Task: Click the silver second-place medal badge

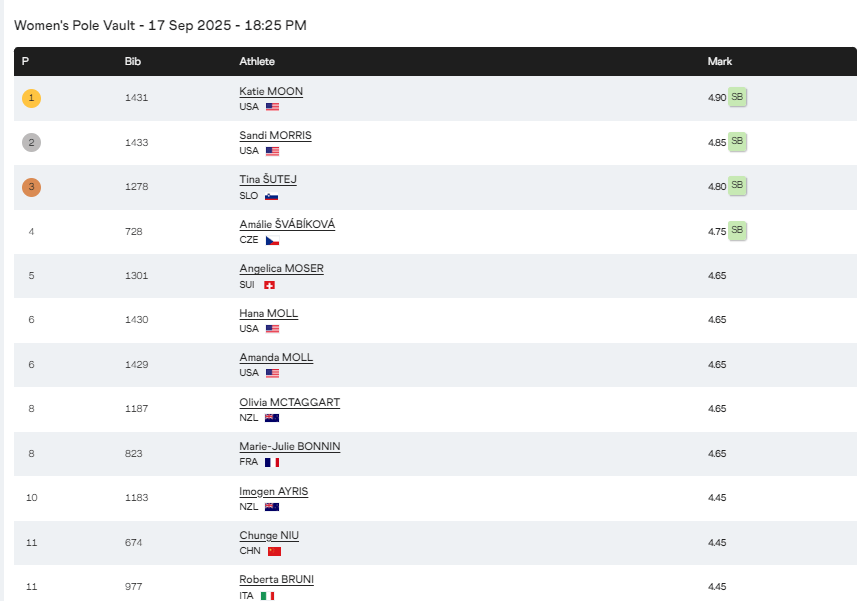Action: (x=31, y=142)
